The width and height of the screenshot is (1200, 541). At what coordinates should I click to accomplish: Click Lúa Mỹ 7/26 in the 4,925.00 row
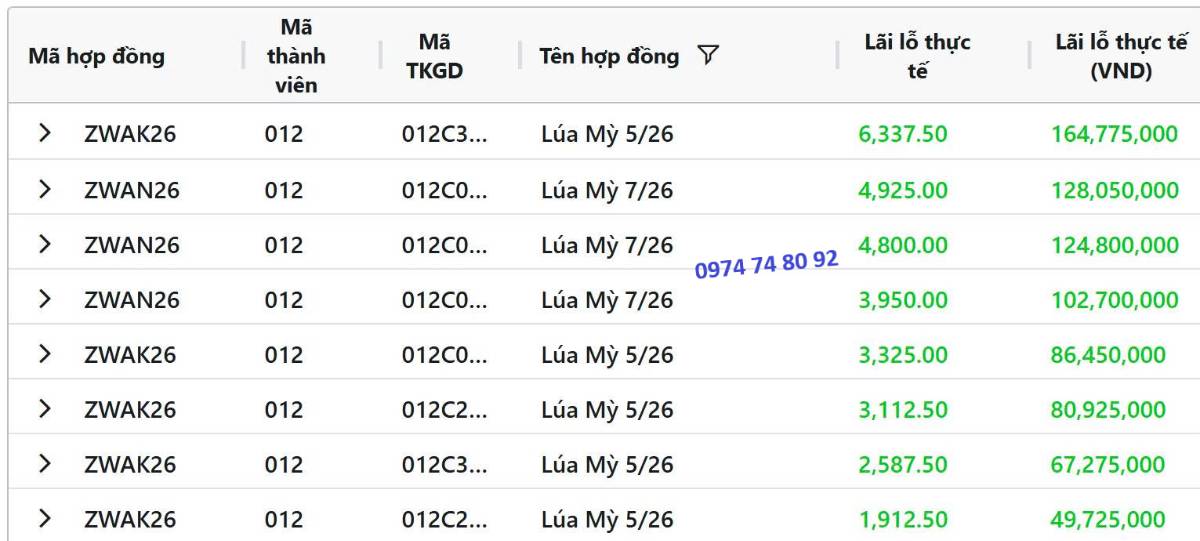pyautogui.click(x=607, y=190)
